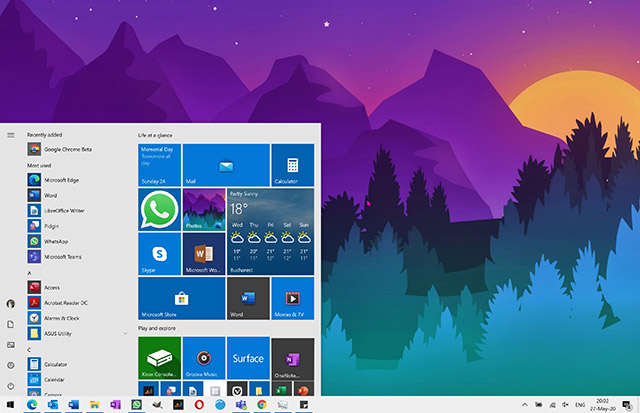Open the Bucharest weather forecast tile
The width and height of the screenshot is (640, 413).
(x=270, y=231)
